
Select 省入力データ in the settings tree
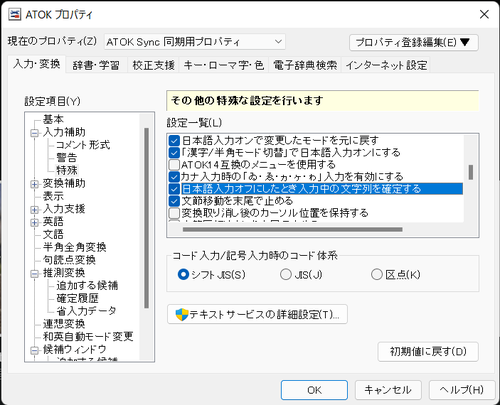coord(86,311)
